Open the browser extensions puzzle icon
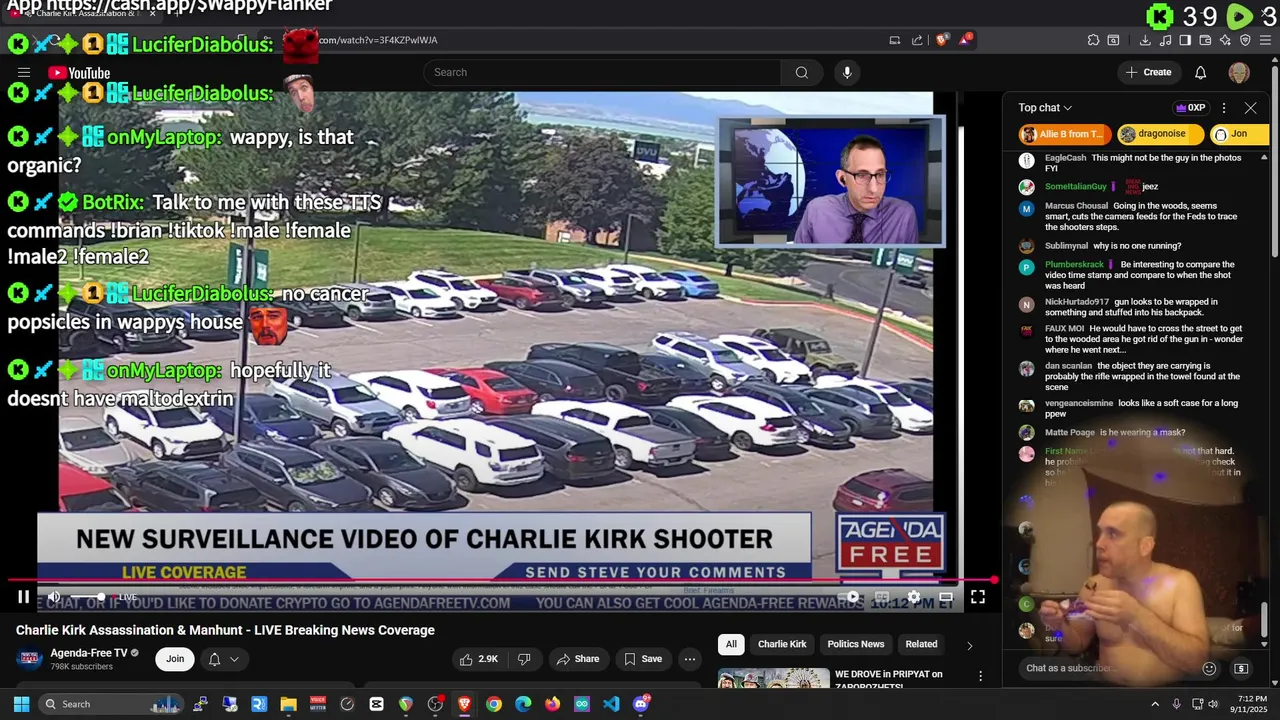Viewport: 1280px width, 720px height. pyautogui.click(x=1093, y=40)
